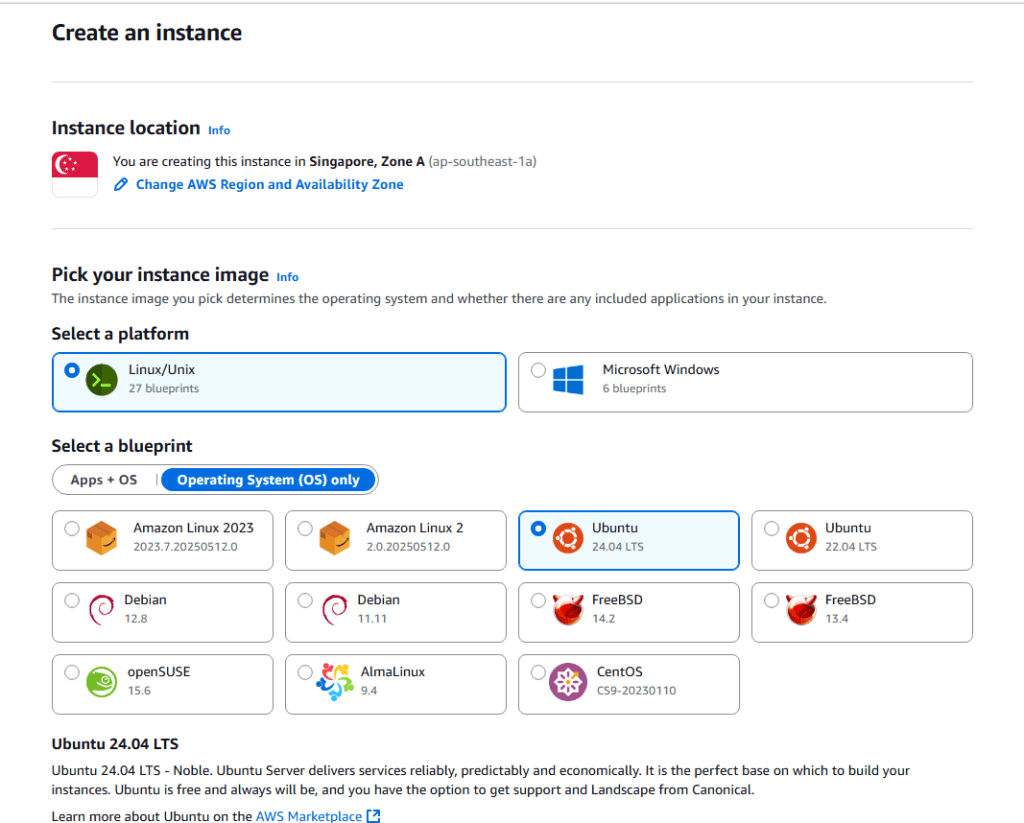Click the Linux/Unix terminal icon
This screenshot has height=823, width=1024.
[x=102, y=380]
